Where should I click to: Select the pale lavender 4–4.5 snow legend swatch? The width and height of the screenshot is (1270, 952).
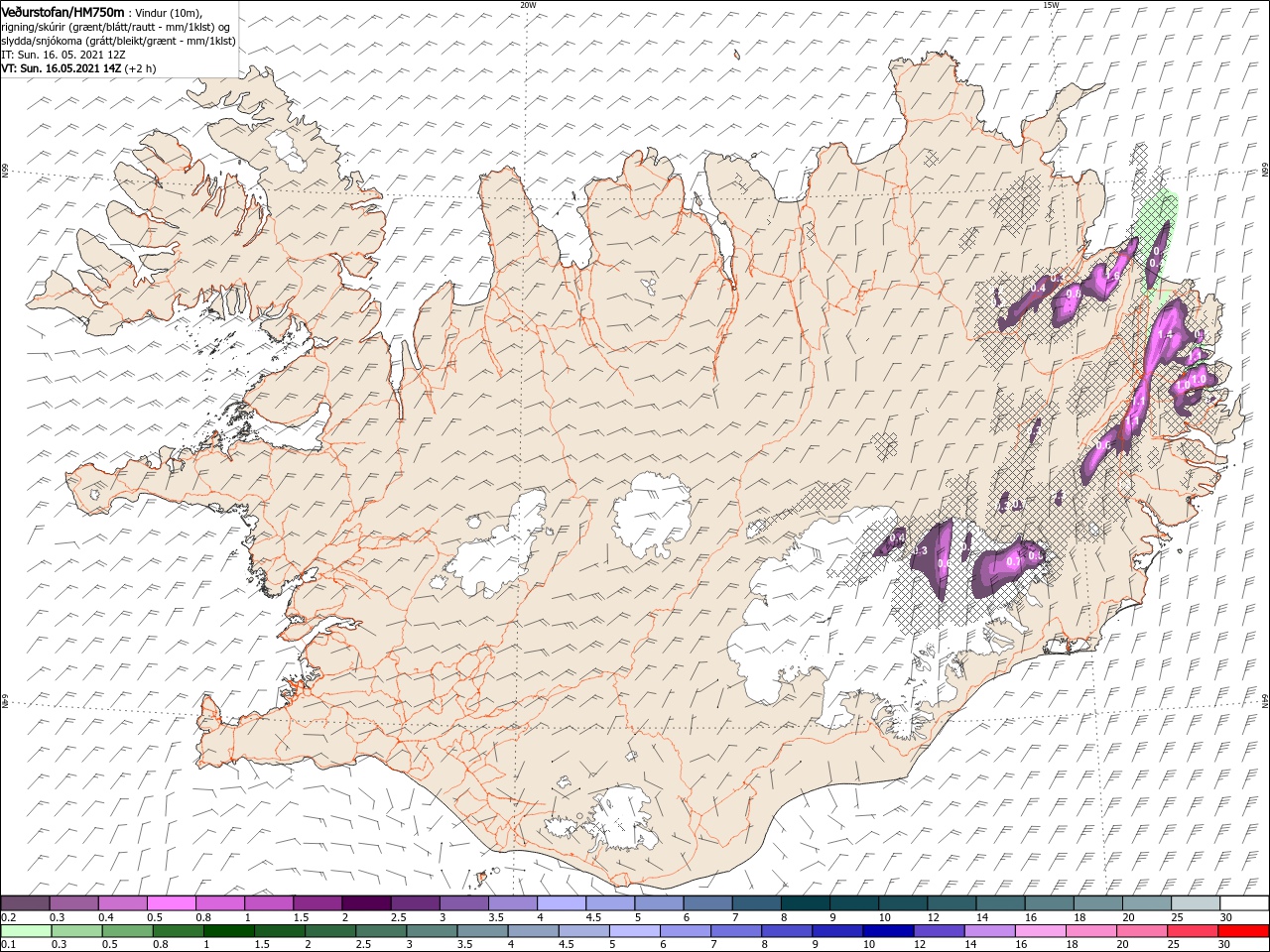[x=561, y=903]
